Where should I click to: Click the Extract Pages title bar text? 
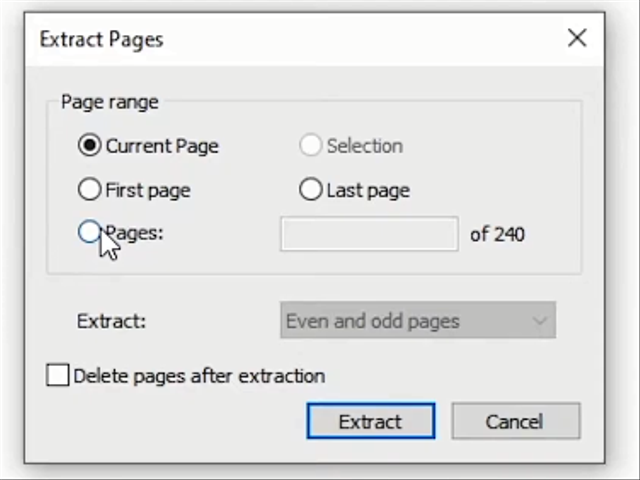click(101, 39)
